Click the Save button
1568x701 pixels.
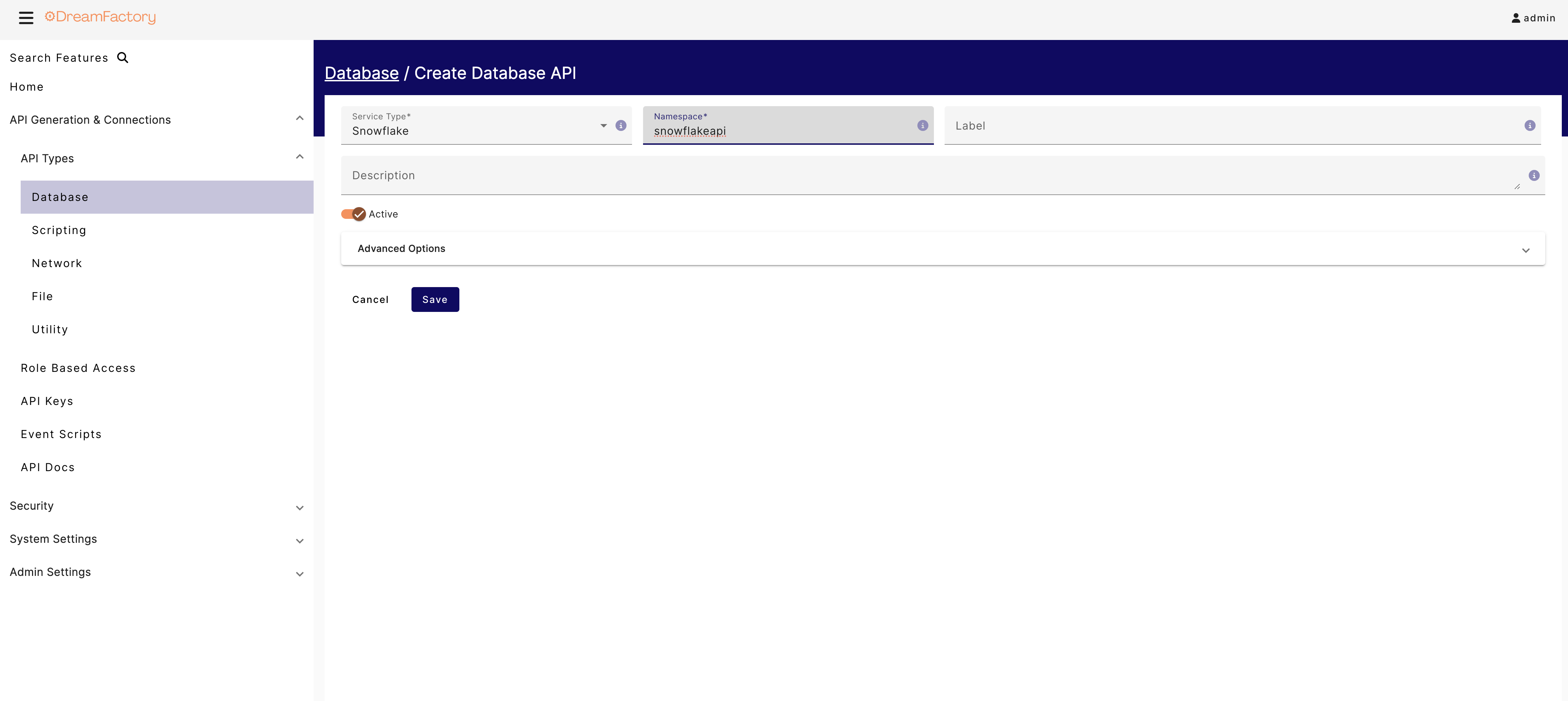pyautogui.click(x=435, y=299)
